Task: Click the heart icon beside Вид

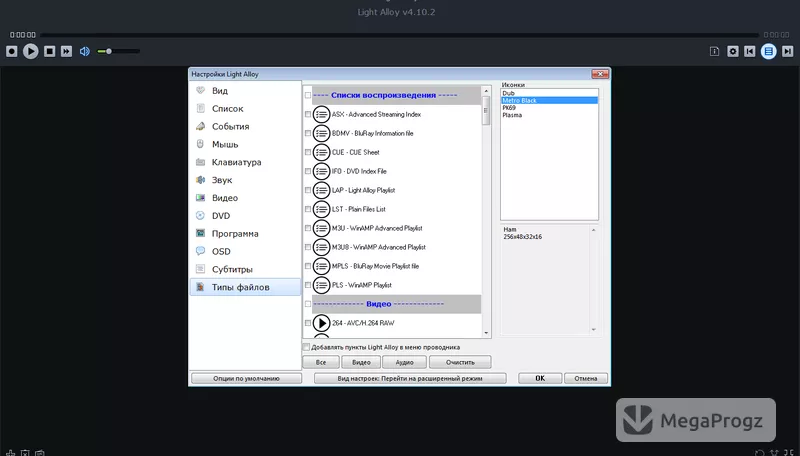Action: [201, 90]
